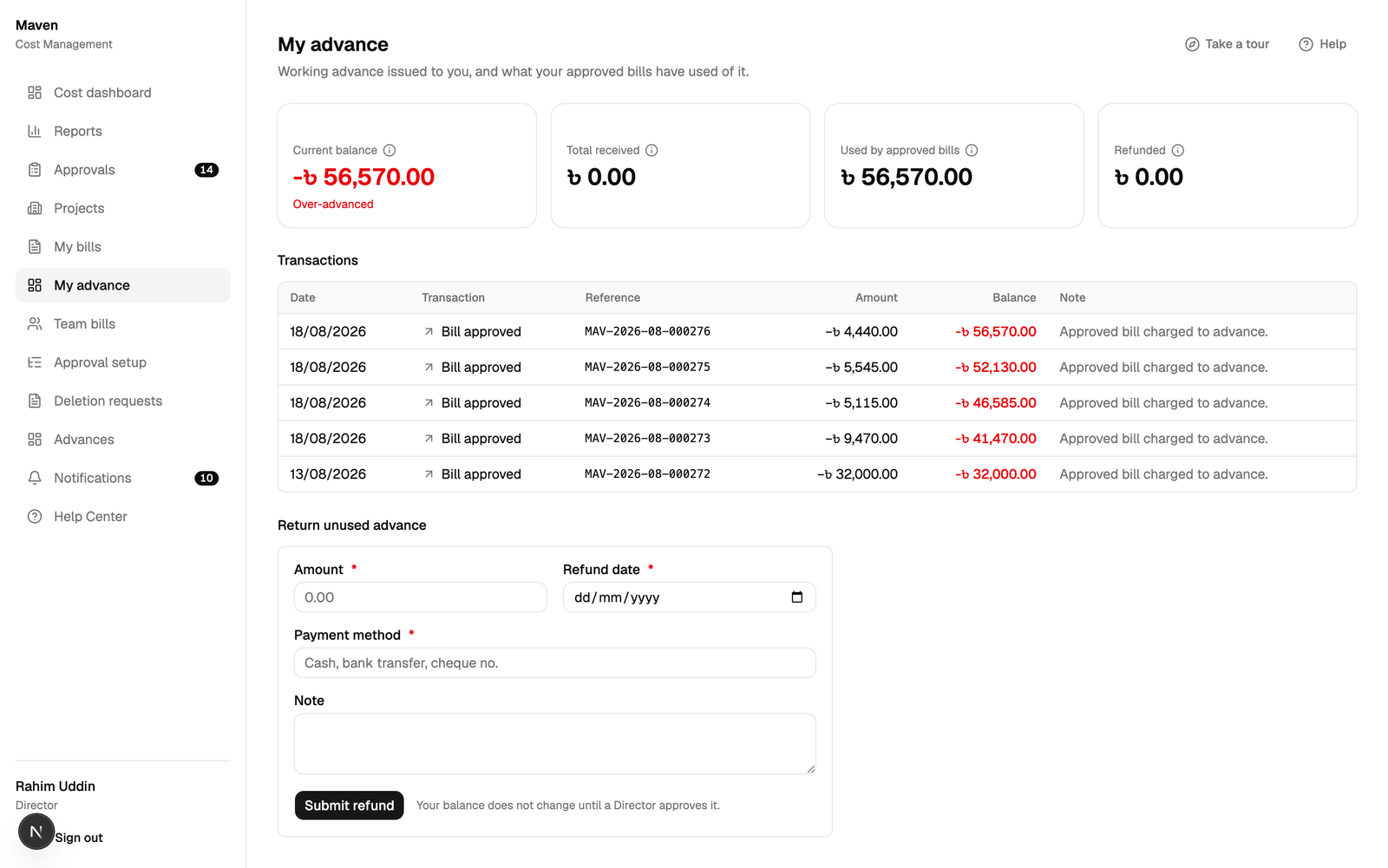This screenshot has height=868, width=1388.
Task: Click the Over-advanced status label
Action: (333, 205)
